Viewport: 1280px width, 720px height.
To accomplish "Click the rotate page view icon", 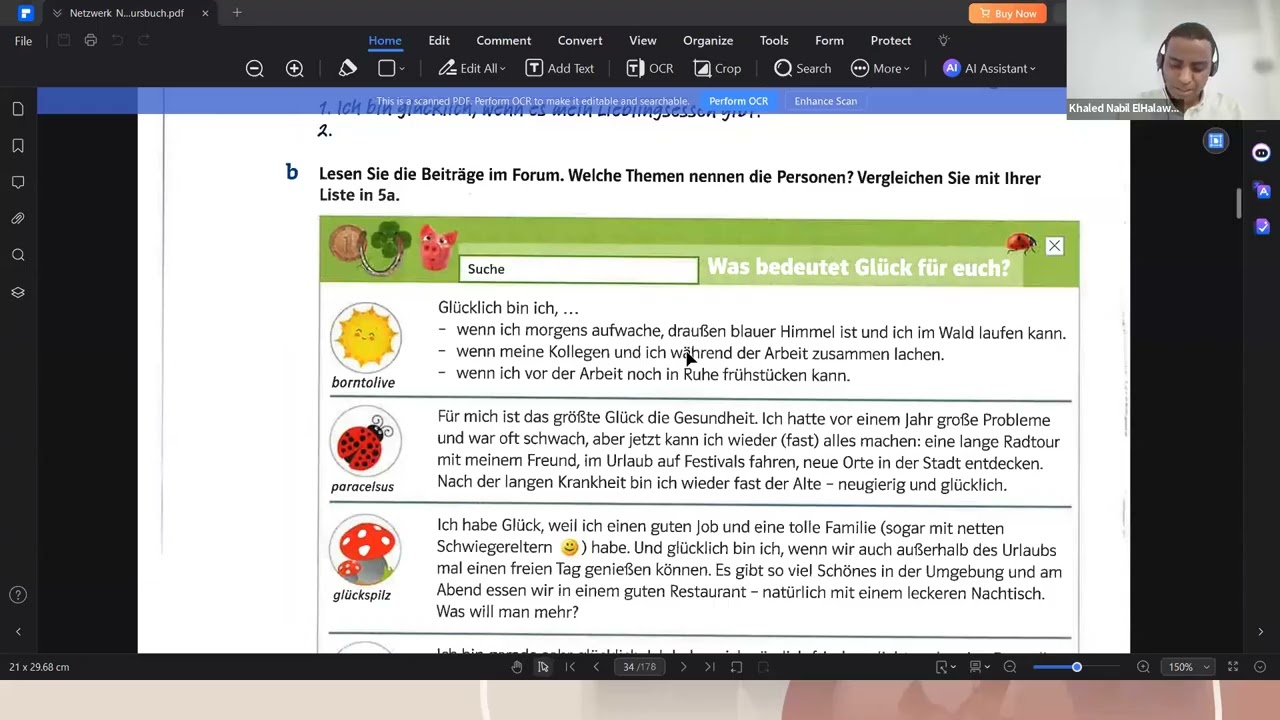I will click(x=736, y=667).
